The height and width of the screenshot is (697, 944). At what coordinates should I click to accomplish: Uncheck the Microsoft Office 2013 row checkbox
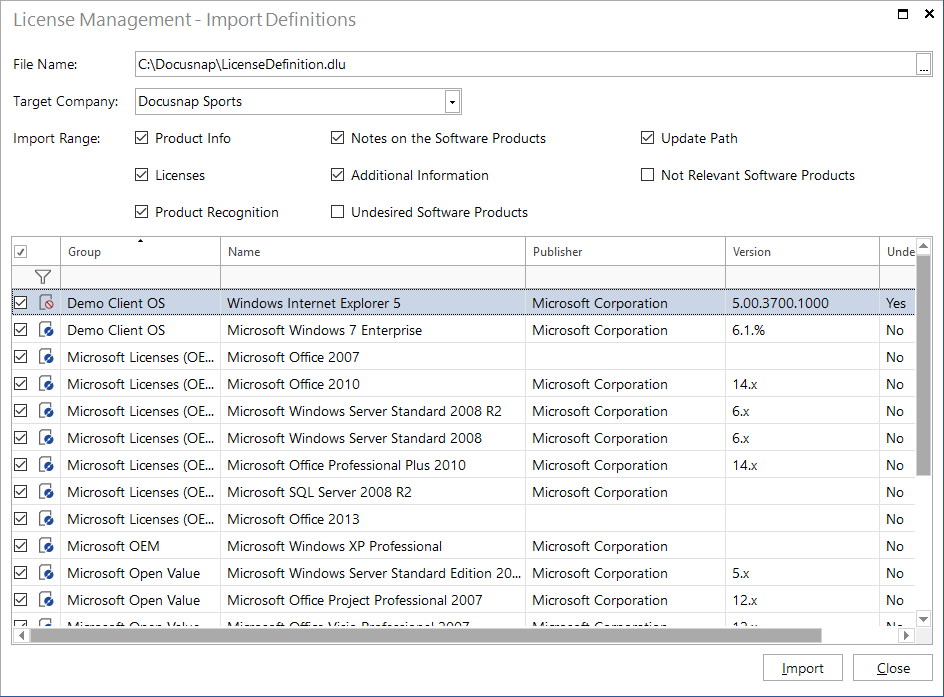20,519
